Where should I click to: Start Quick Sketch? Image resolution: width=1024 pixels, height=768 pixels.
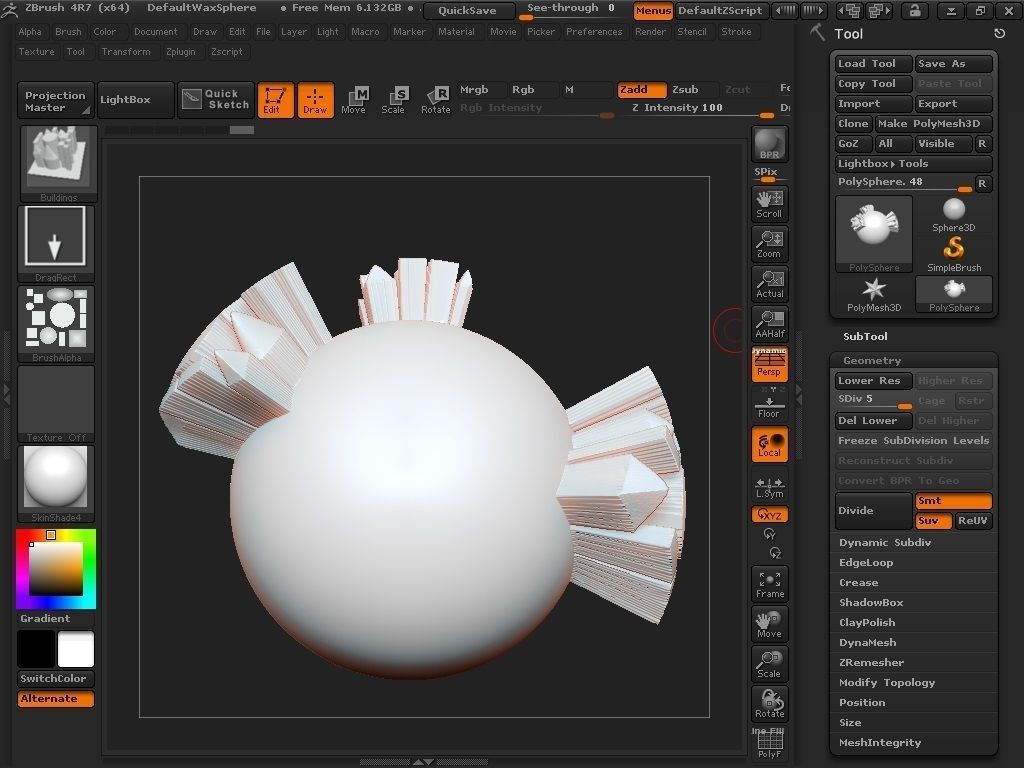coord(216,100)
